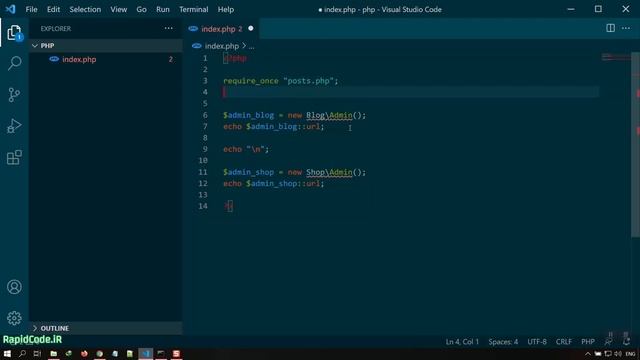The width and height of the screenshot is (640, 360).
Task: Click the EXPLORER panel title
Action: pyautogui.click(x=56, y=29)
